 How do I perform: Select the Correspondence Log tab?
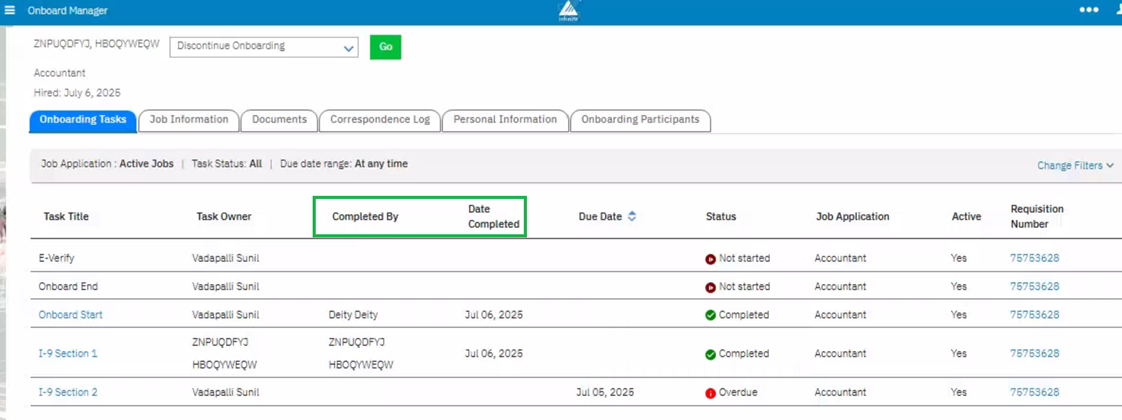point(380,120)
